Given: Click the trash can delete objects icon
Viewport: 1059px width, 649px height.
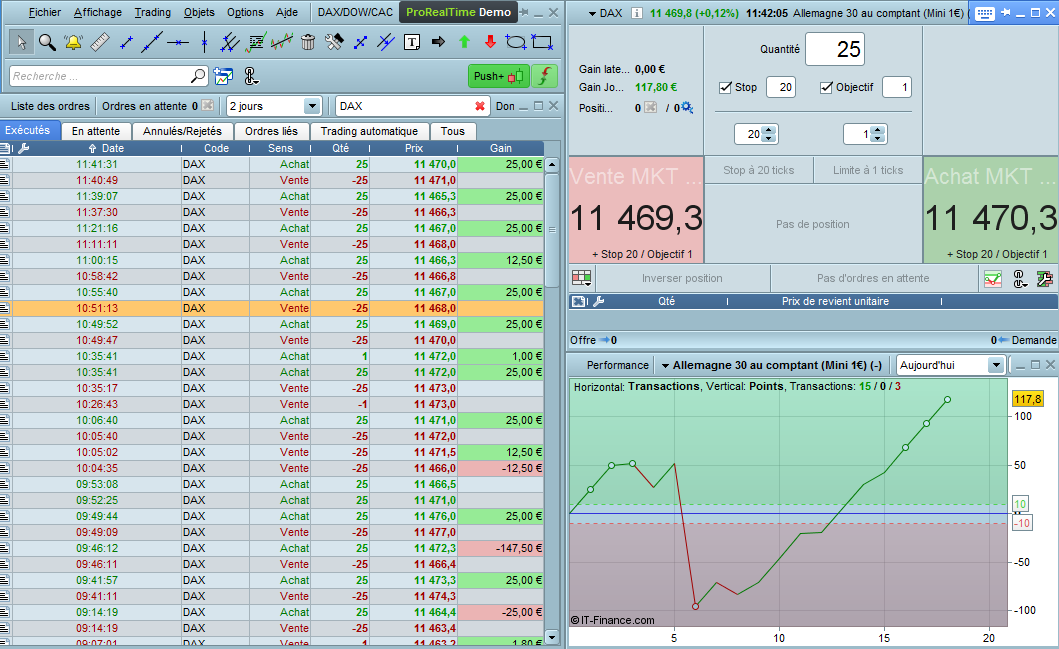Looking at the screenshot, I should click(308, 42).
